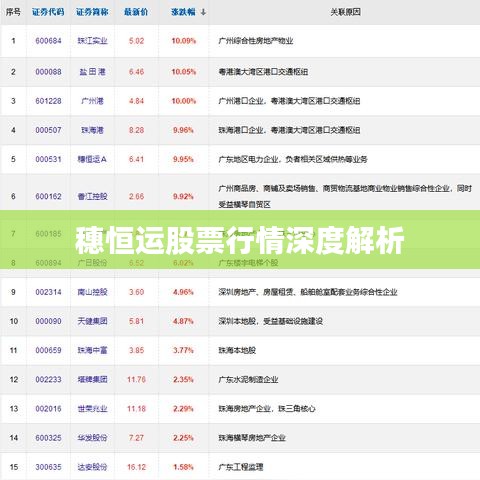Select the price 4.84 for 广州港
This screenshot has height=480, width=480.
136,101
